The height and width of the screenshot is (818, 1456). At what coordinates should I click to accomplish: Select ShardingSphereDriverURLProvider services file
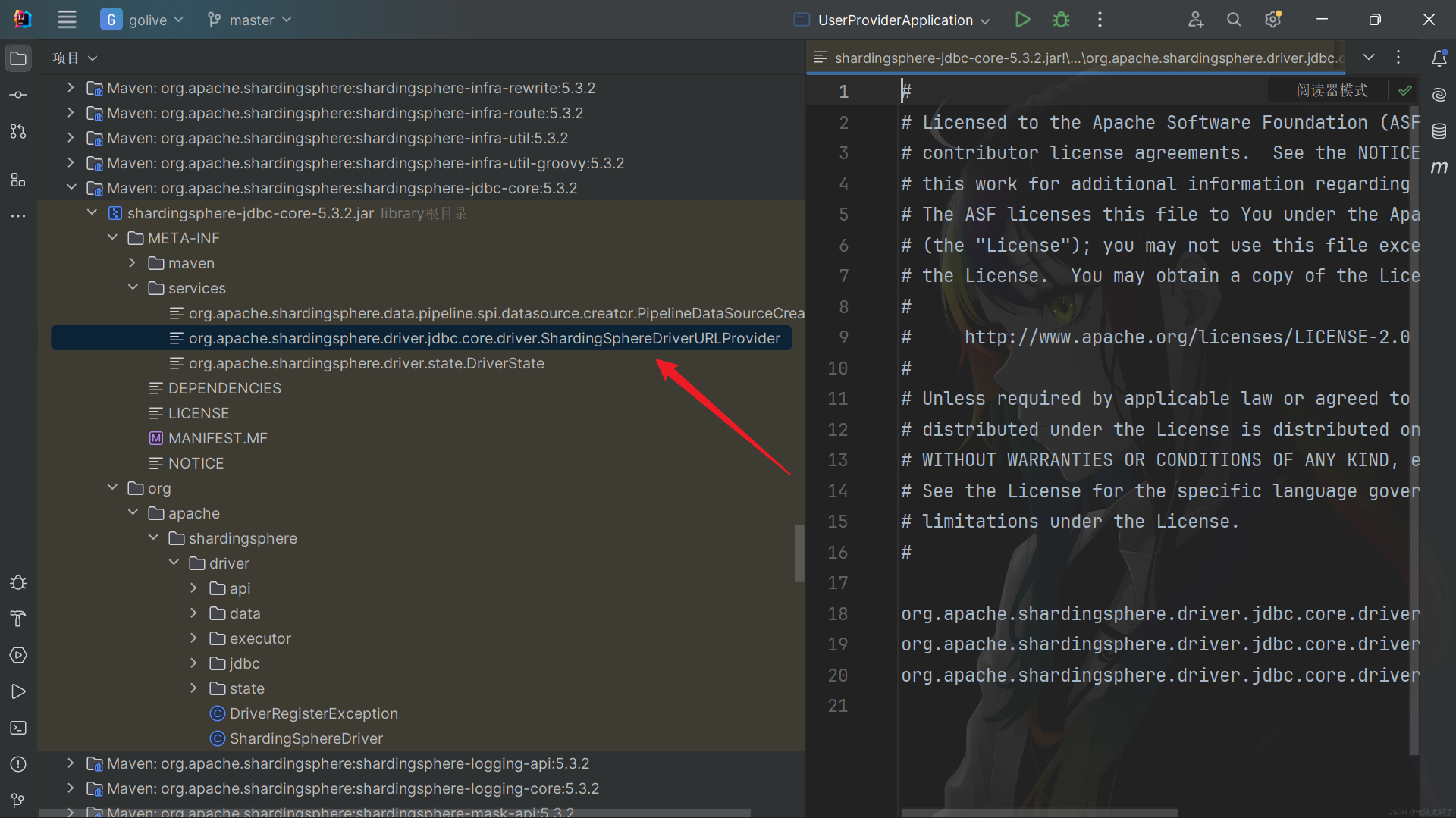click(x=421, y=338)
